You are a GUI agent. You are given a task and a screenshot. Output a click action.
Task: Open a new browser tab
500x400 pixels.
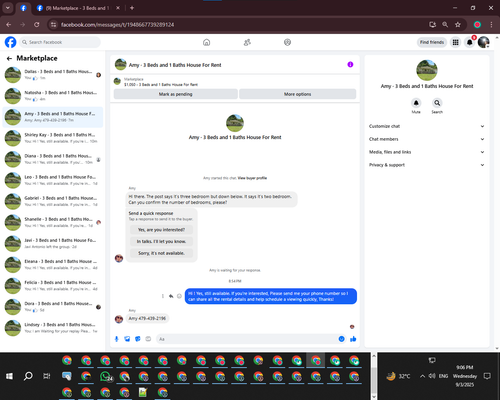132,8
